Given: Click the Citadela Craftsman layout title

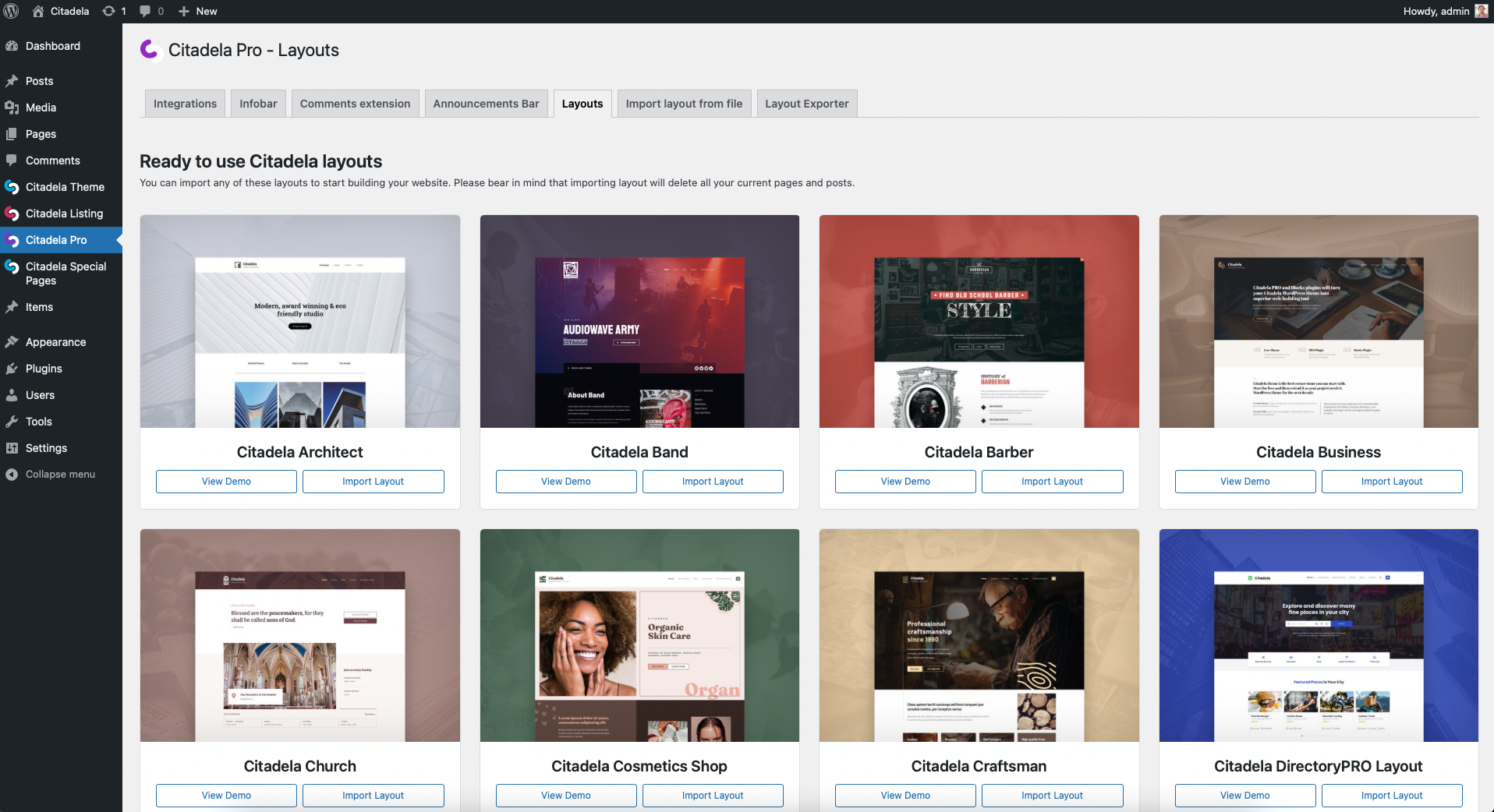Looking at the screenshot, I should pos(979,766).
